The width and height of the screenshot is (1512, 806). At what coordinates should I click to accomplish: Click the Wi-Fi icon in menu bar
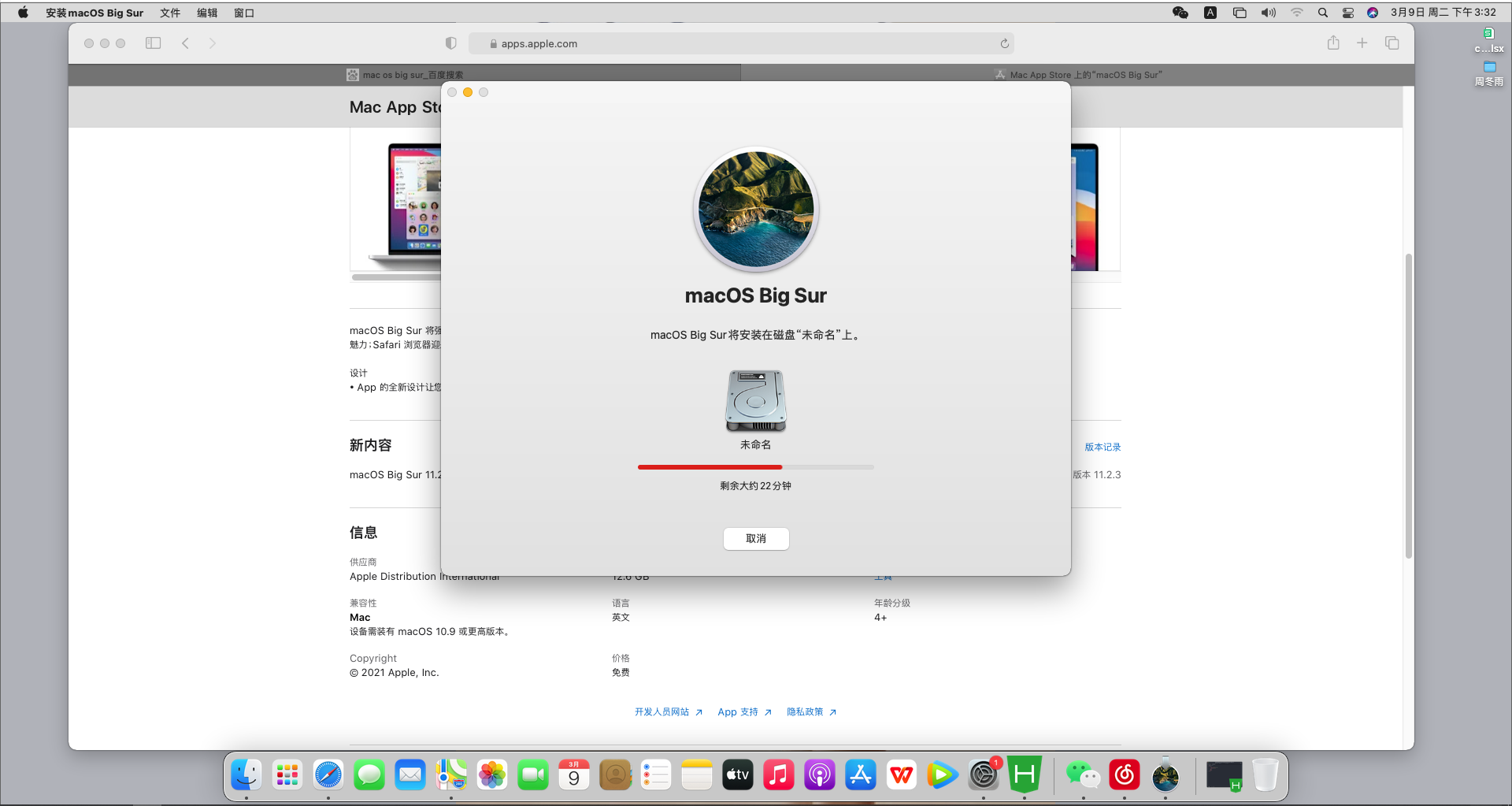click(1296, 13)
